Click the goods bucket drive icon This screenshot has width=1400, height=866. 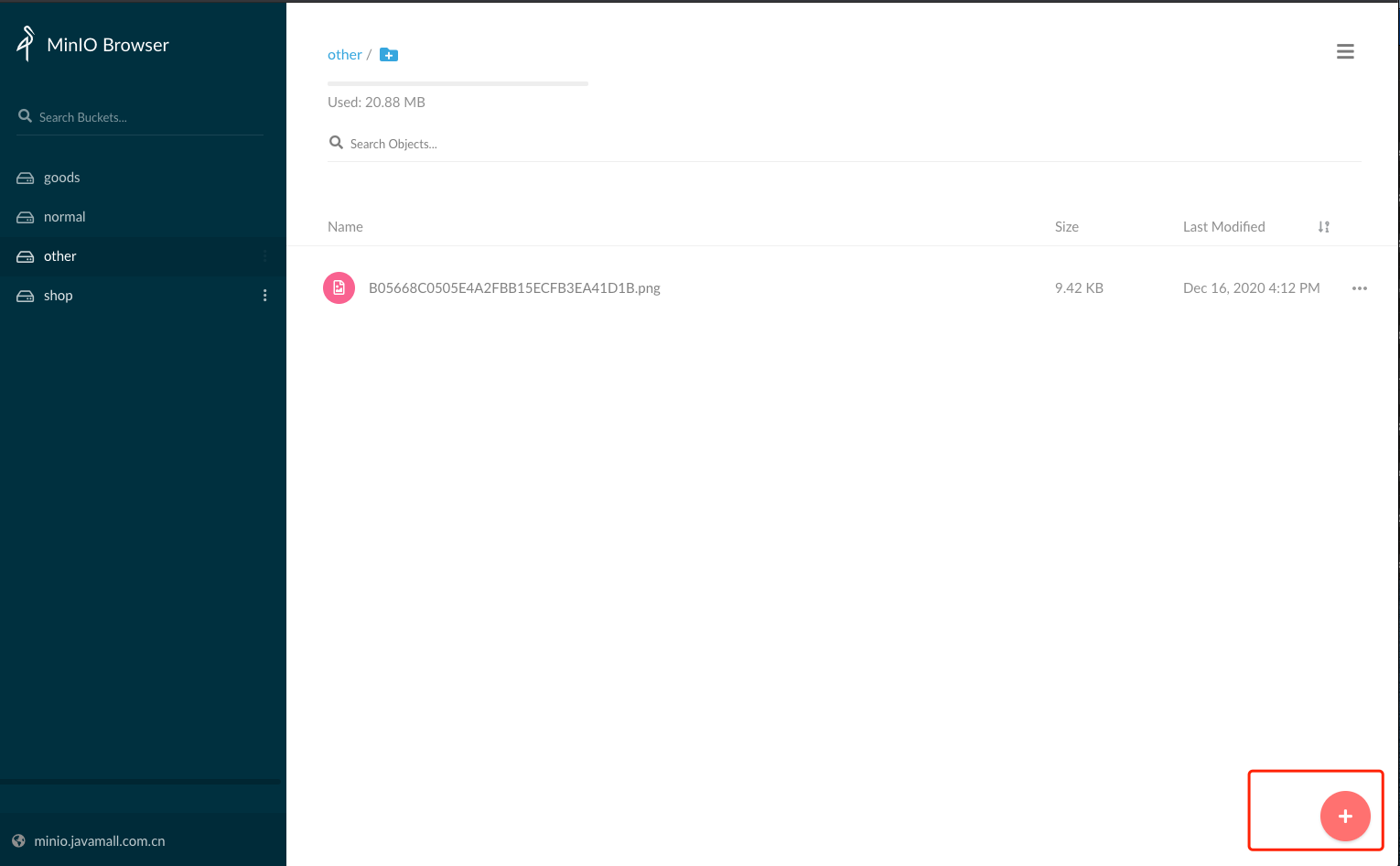click(x=26, y=178)
